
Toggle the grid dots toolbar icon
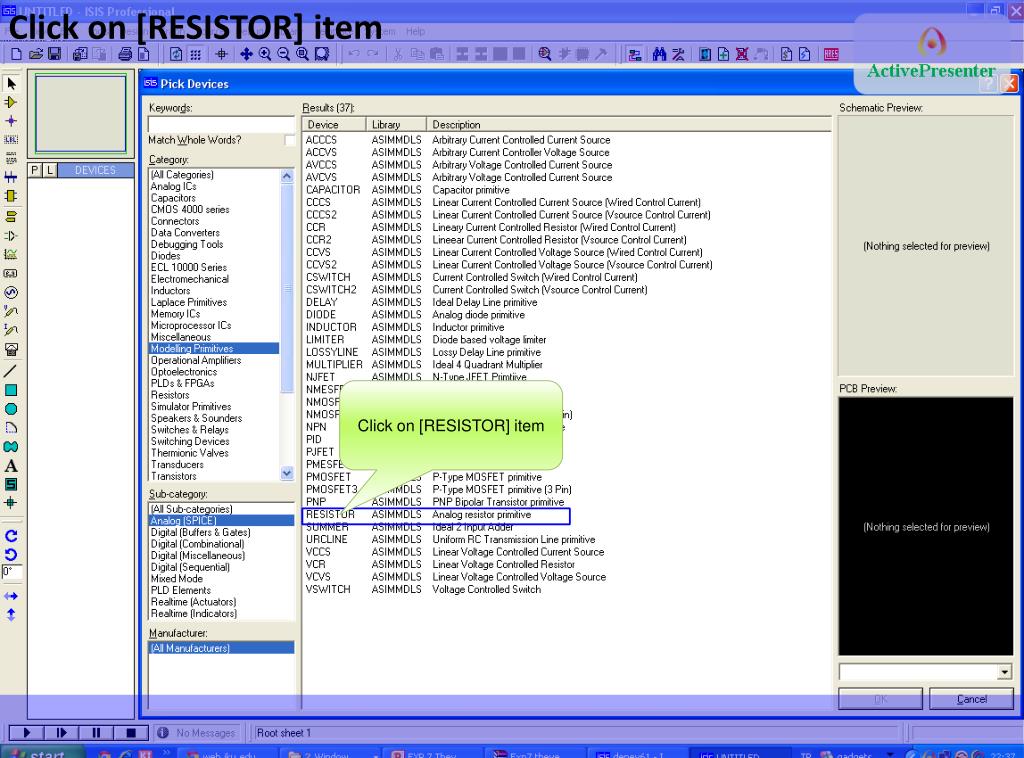coord(195,54)
